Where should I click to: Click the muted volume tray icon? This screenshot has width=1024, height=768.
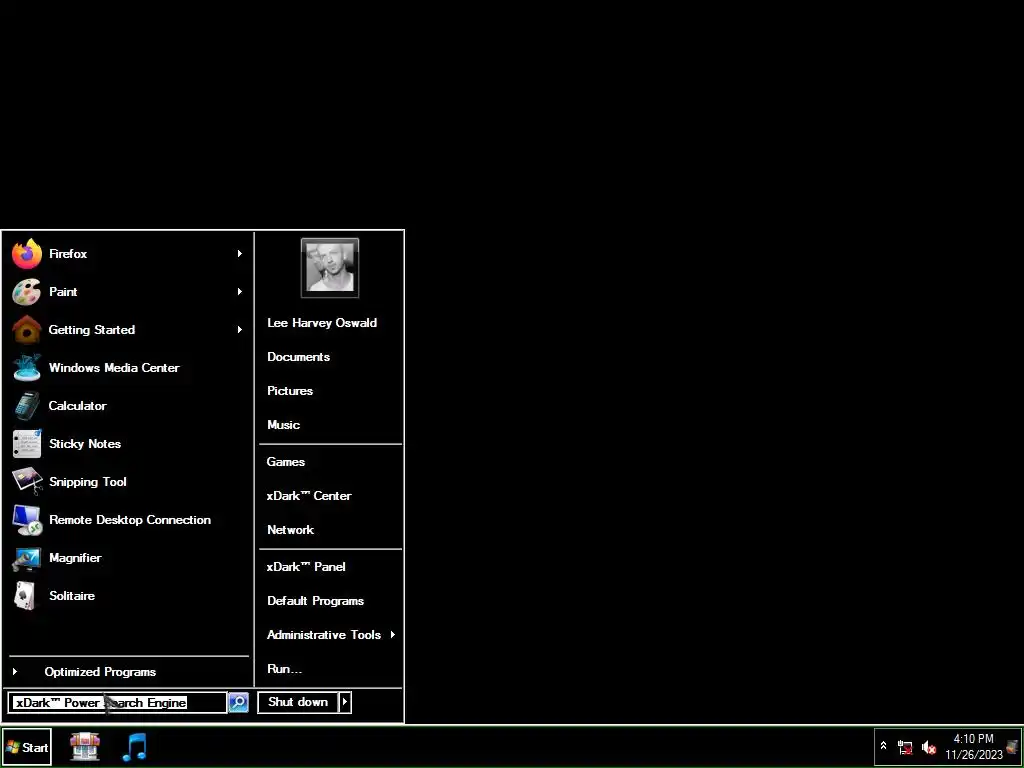pos(928,747)
